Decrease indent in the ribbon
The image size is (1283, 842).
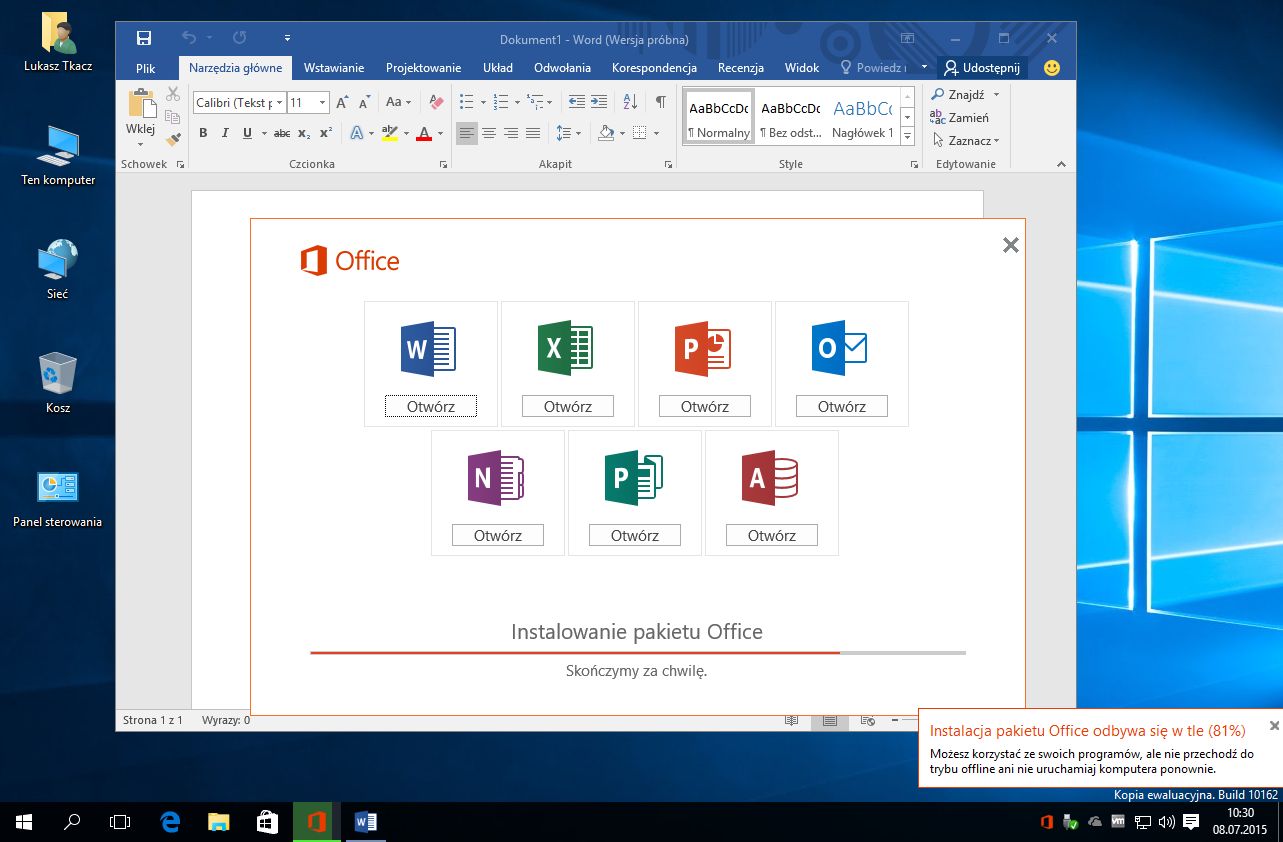576,102
